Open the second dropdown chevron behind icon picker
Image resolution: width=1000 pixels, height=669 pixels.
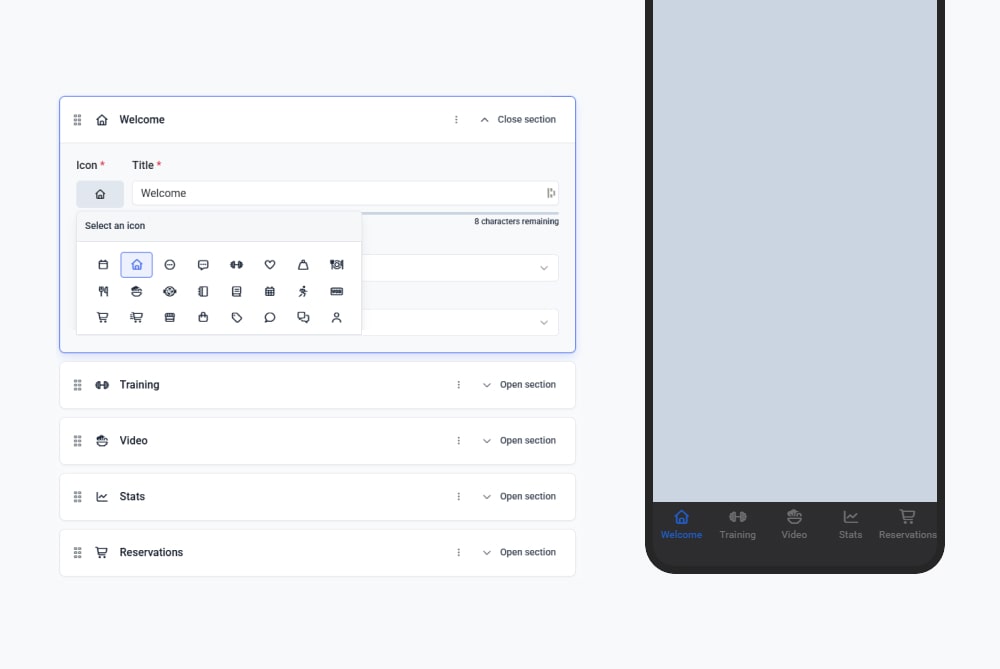[544, 323]
